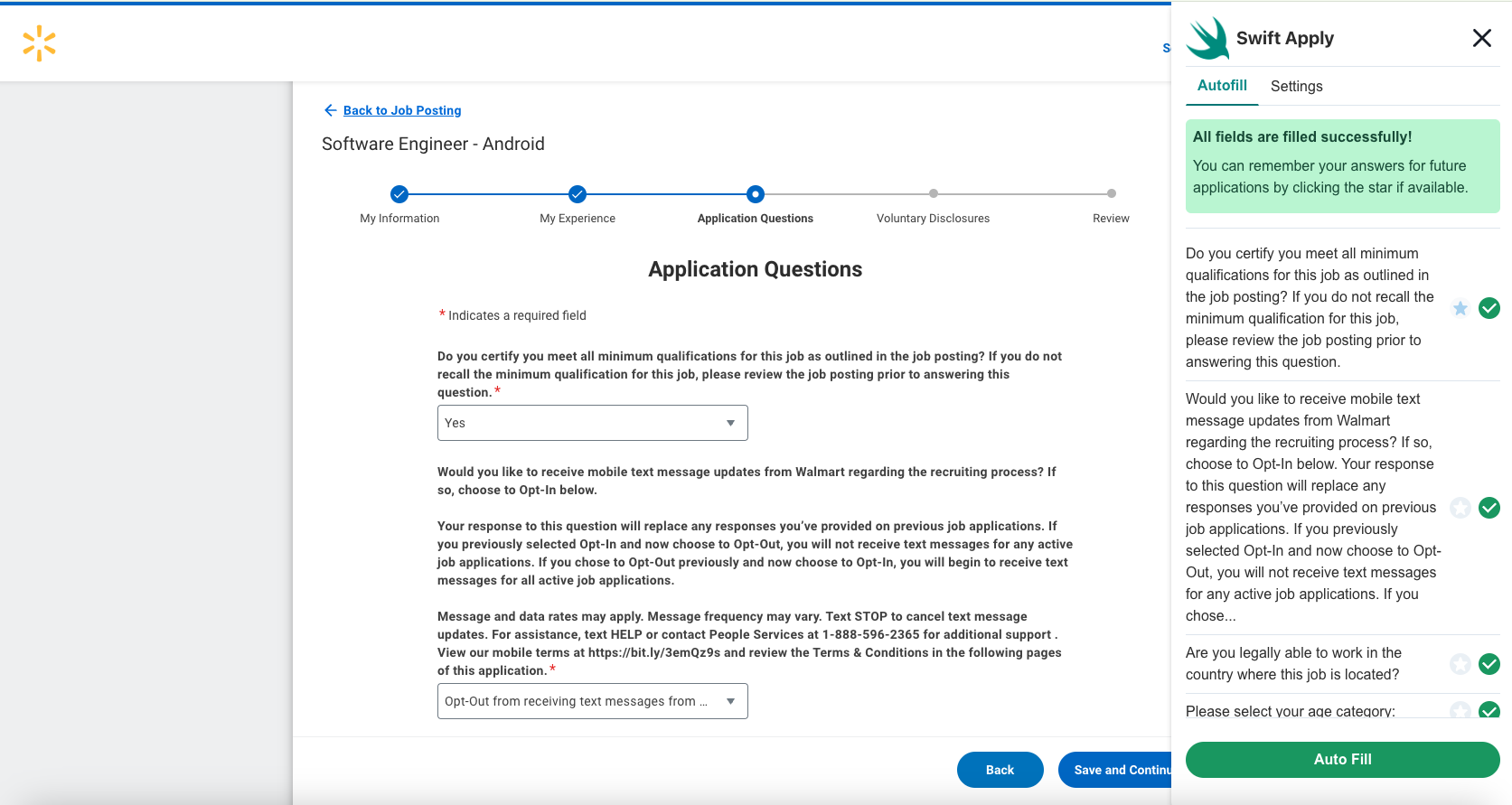1512x805 pixels.
Task: Click the My Information completed step icon
Action: tap(399, 194)
